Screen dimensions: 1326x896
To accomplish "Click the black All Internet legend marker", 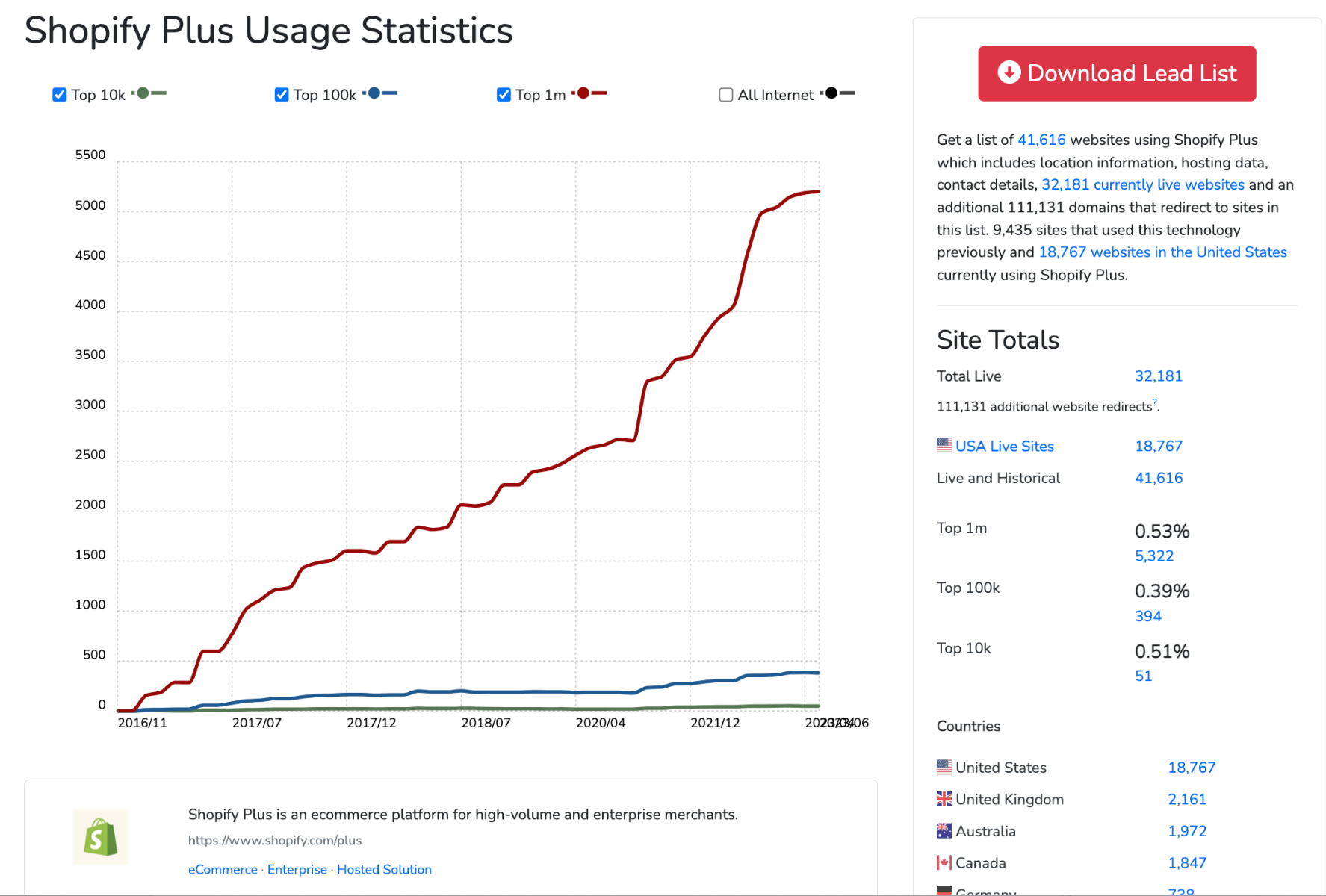I will (x=837, y=93).
